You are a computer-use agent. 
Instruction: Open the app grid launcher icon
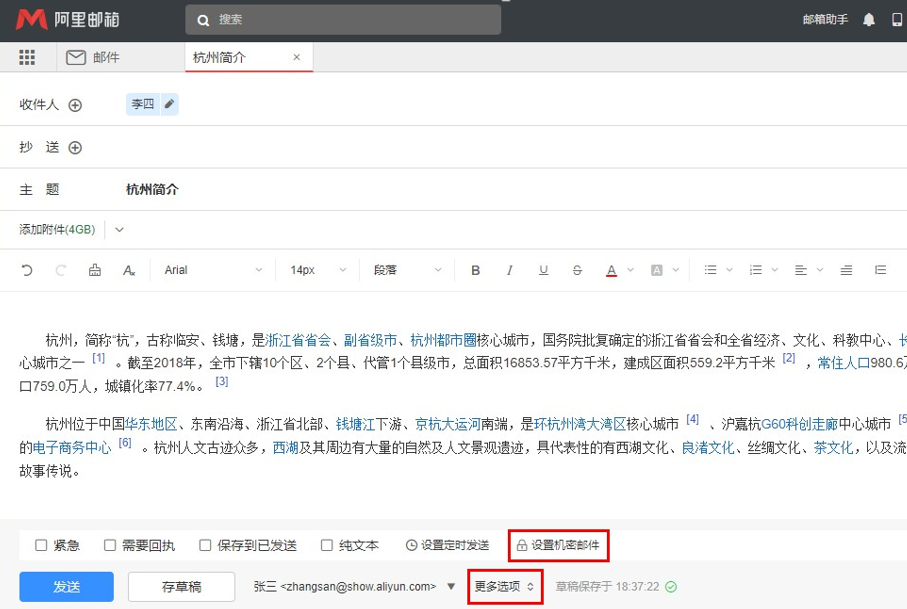[27, 58]
